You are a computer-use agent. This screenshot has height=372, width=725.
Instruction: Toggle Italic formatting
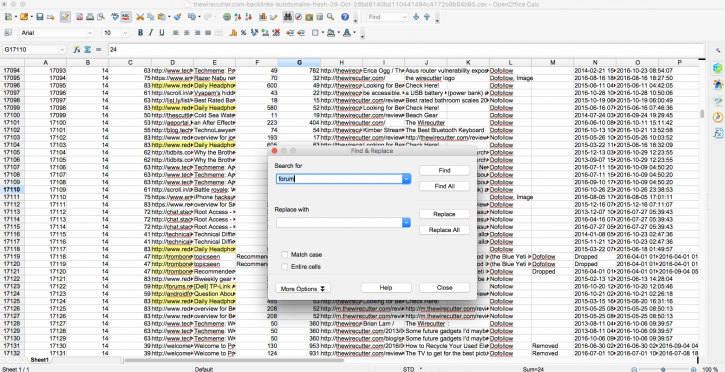click(151, 33)
